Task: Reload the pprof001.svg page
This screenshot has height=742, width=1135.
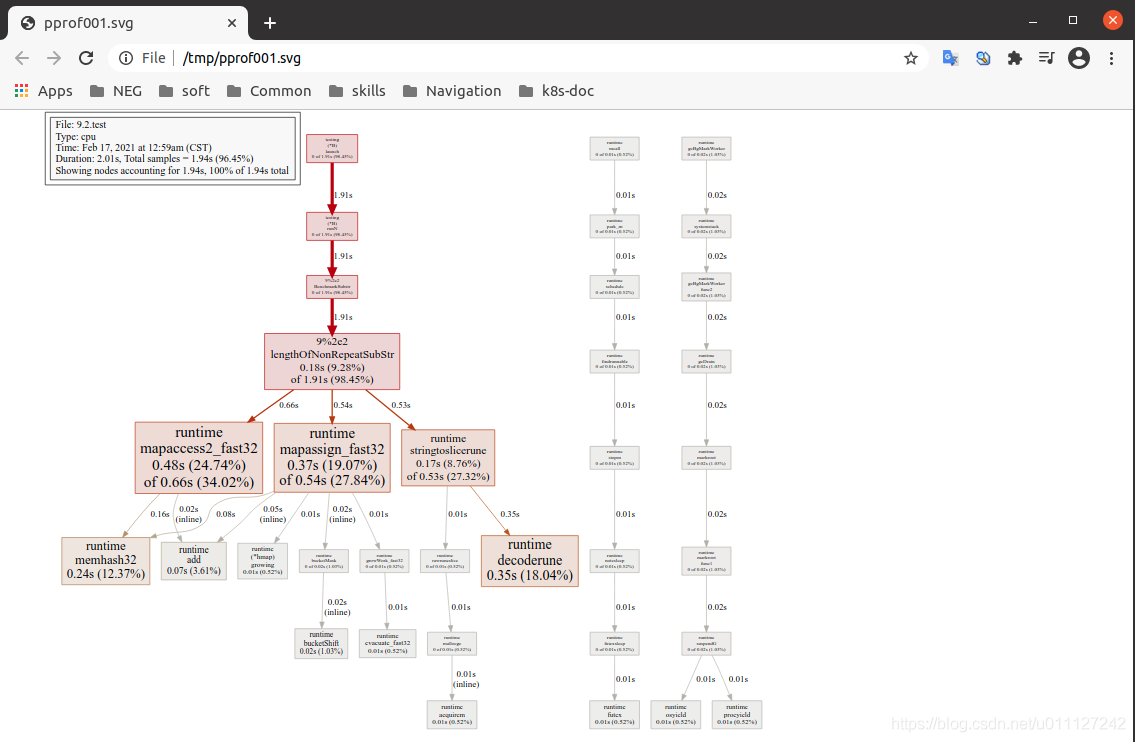Action: click(86, 58)
